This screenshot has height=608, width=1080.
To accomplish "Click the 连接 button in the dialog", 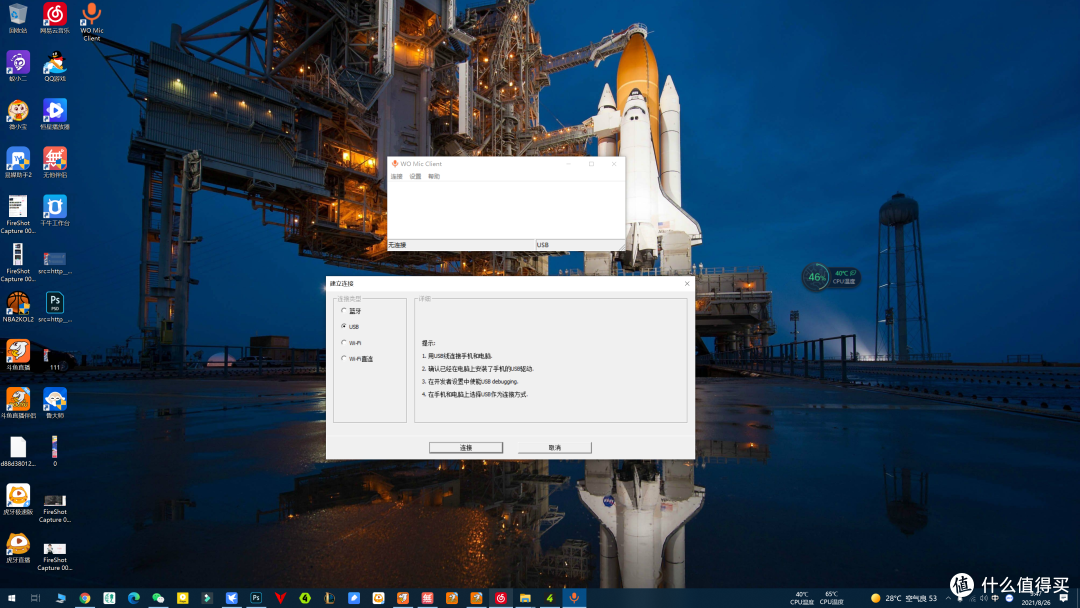I will pos(466,448).
